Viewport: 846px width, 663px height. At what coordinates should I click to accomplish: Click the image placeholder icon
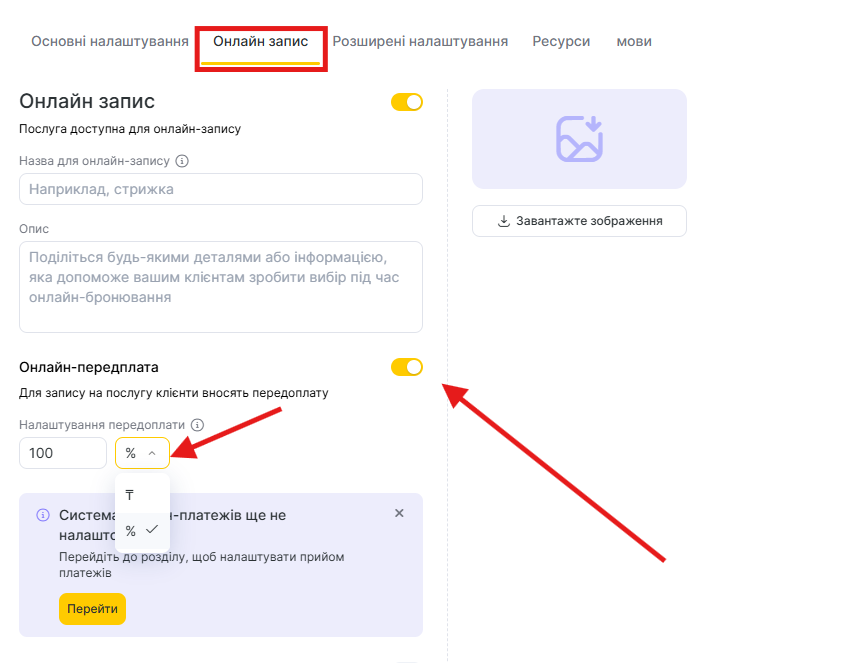tap(579, 139)
